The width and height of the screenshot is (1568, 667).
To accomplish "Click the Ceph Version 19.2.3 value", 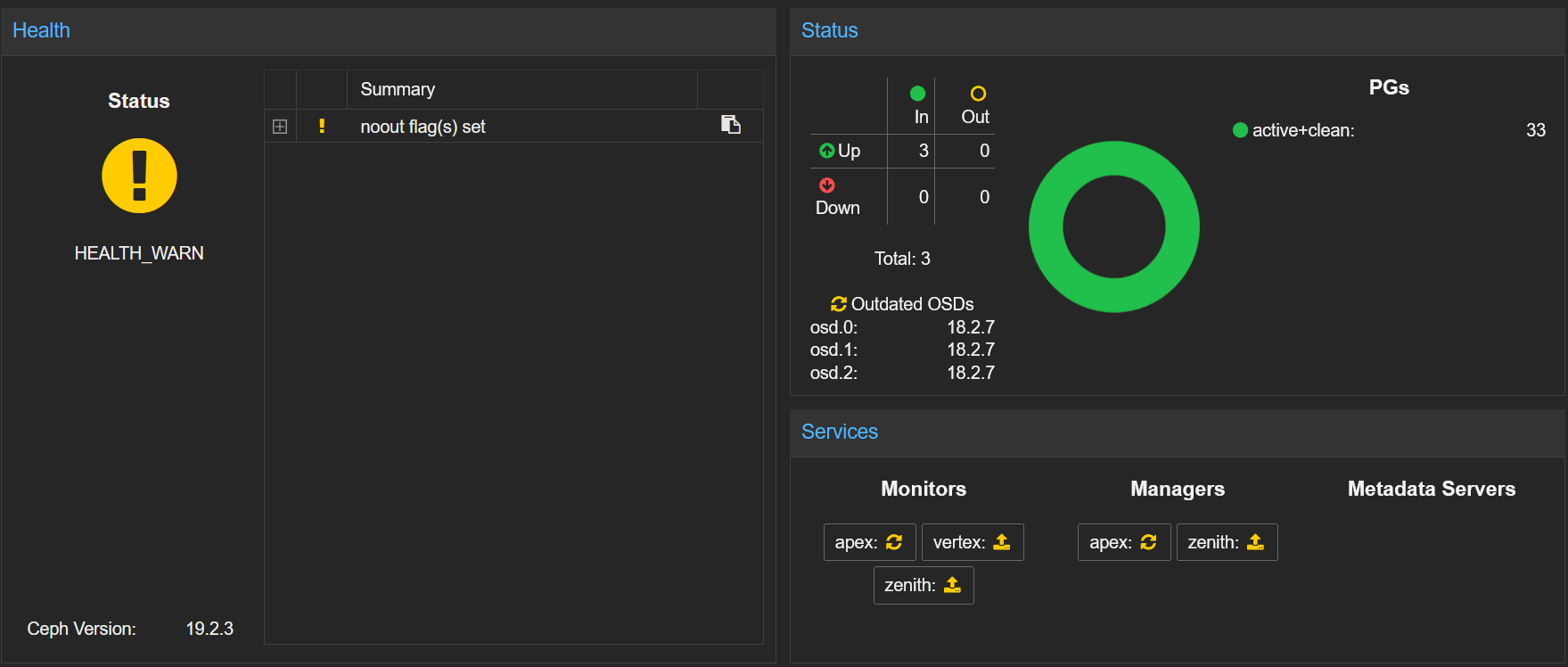I will point(209,629).
